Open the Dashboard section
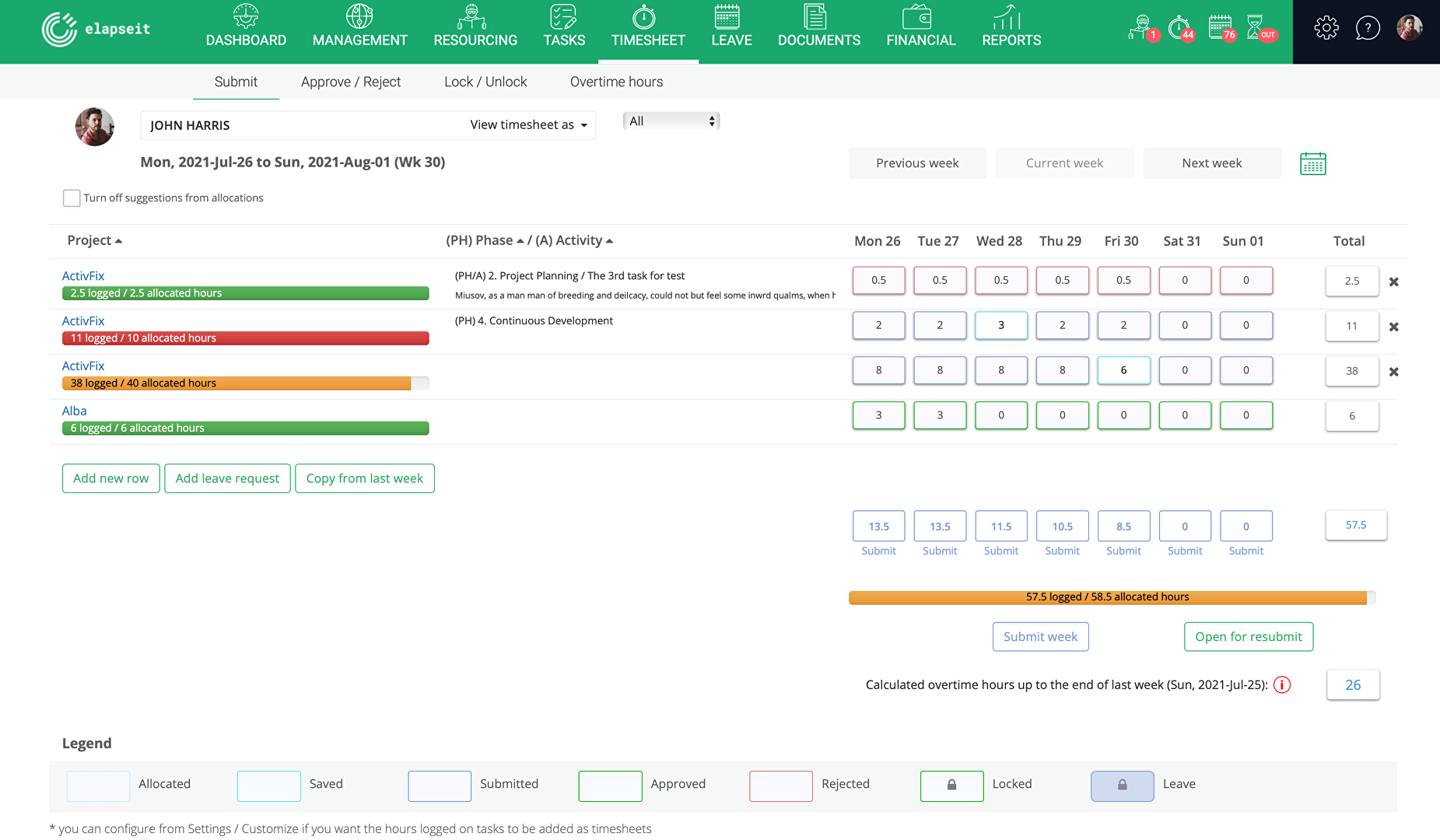 pos(246,26)
